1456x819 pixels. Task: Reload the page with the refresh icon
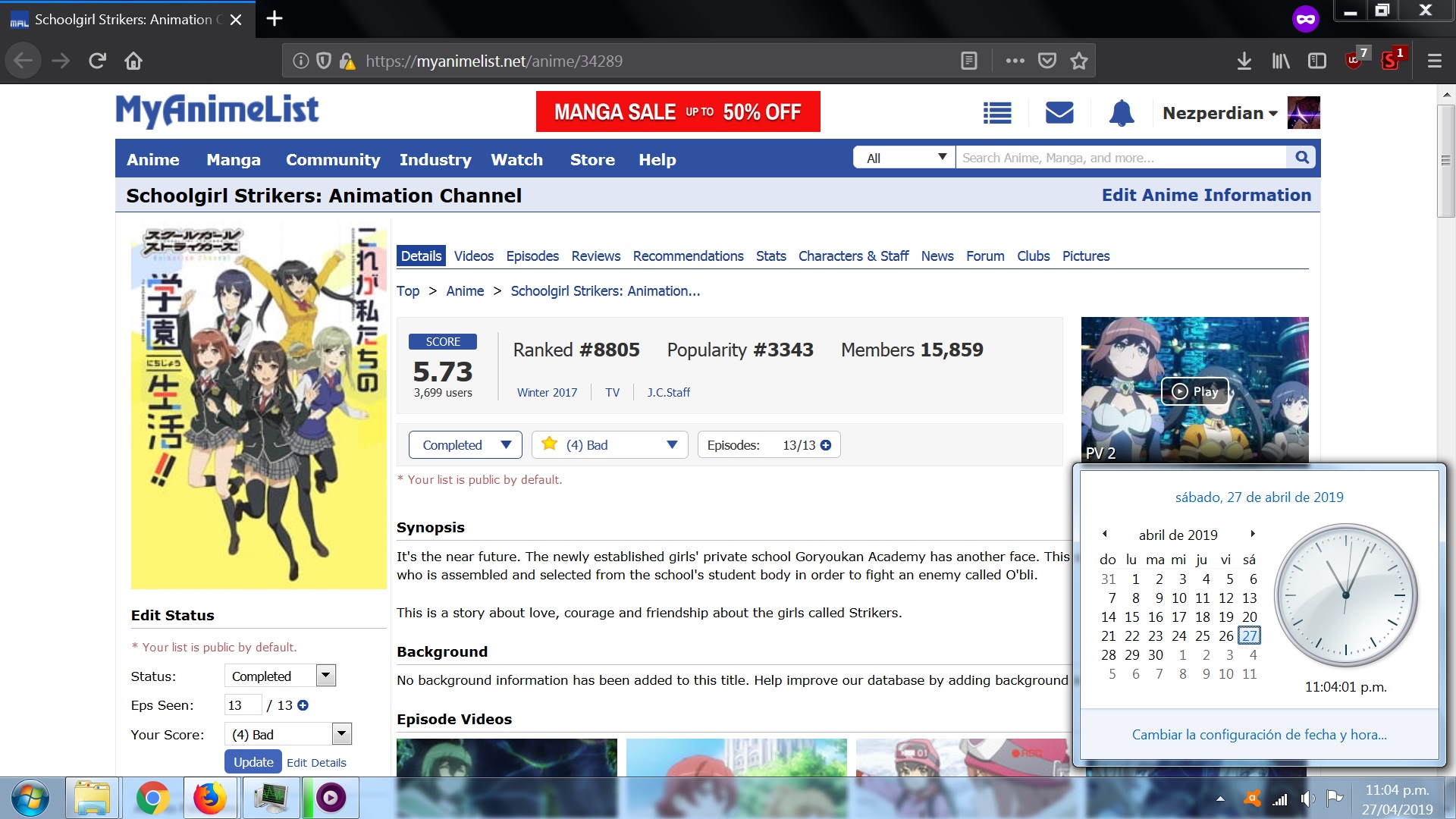click(97, 61)
